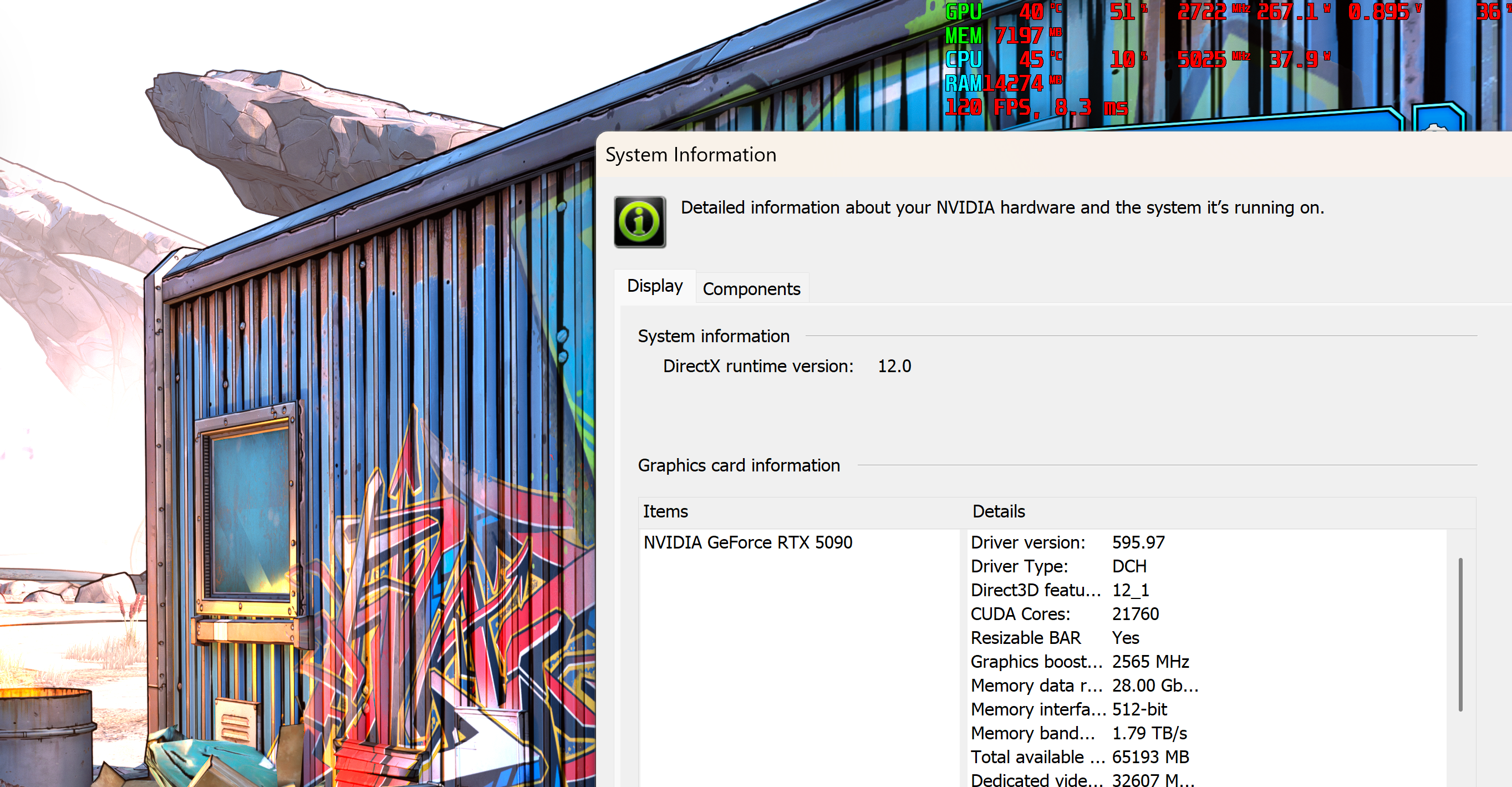The image size is (1512, 787).
Task: Click the Items column header
Action: point(665,511)
